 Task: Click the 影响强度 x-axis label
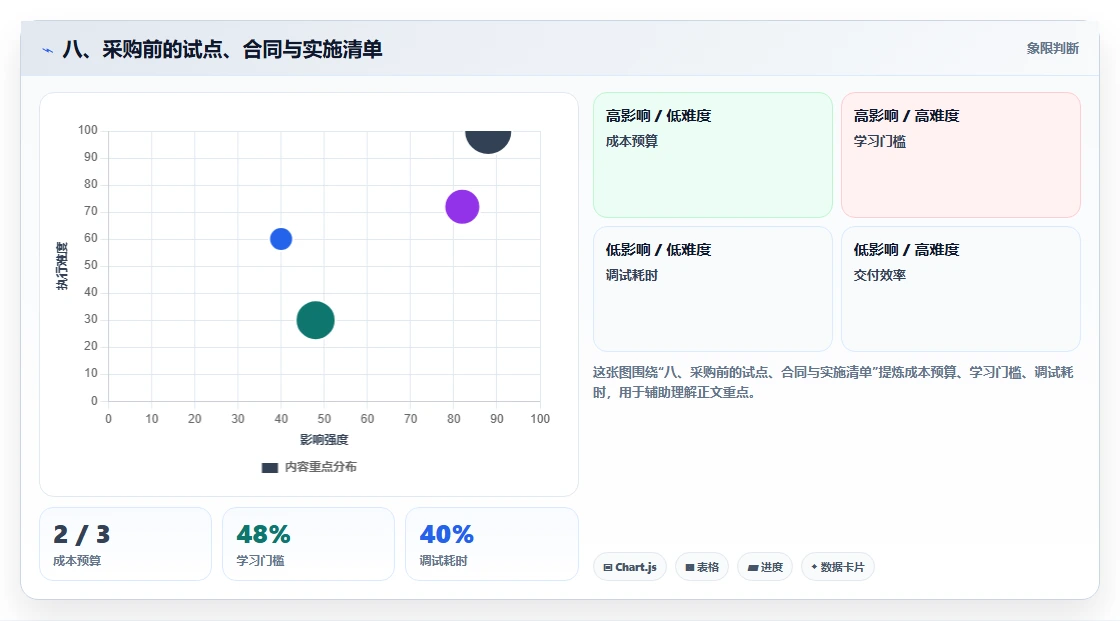coord(324,439)
